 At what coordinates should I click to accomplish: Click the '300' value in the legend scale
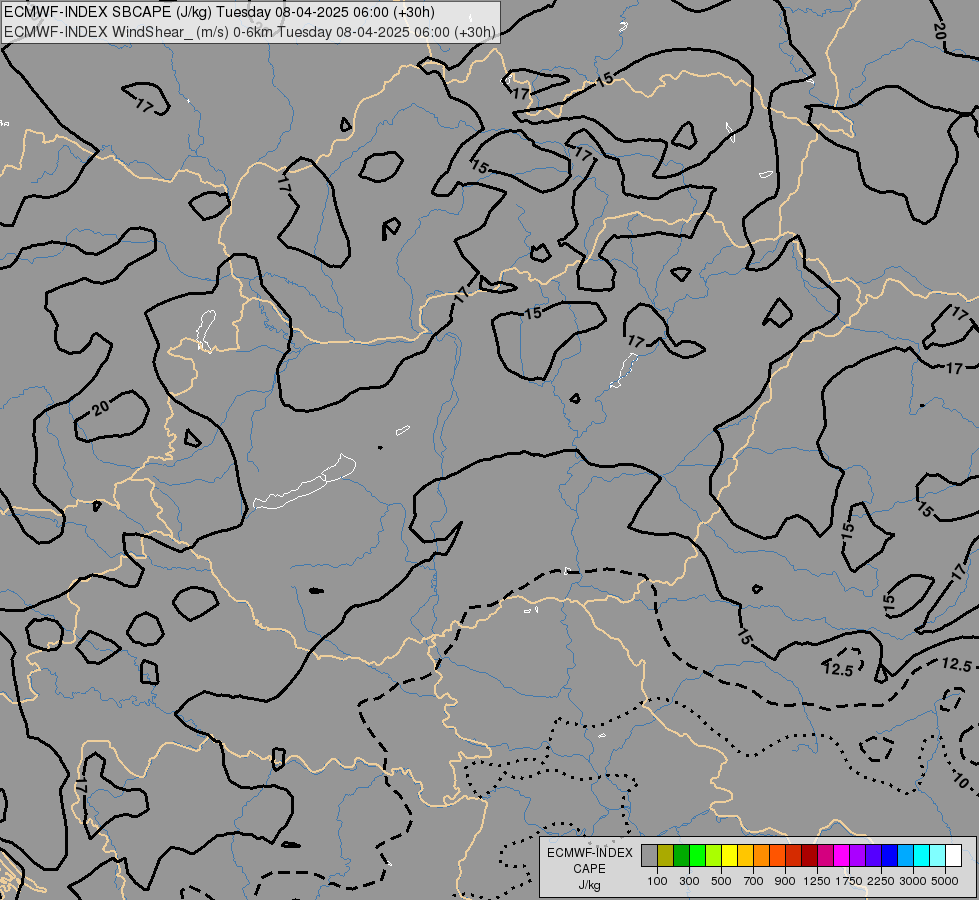point(689,881)
